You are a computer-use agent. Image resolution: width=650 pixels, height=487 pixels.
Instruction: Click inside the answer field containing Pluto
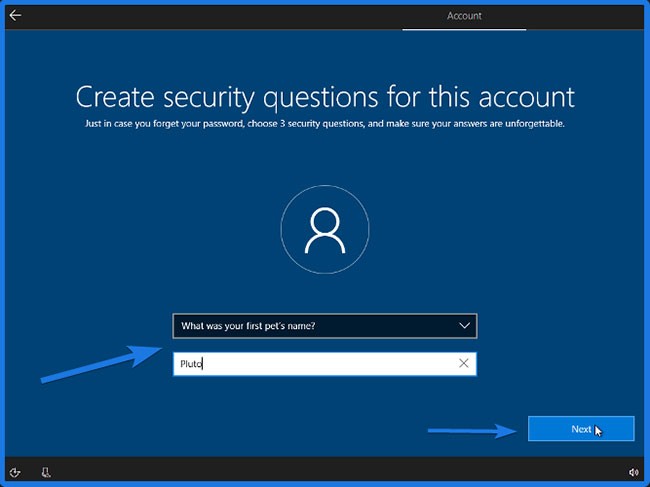tap(310, 364)
